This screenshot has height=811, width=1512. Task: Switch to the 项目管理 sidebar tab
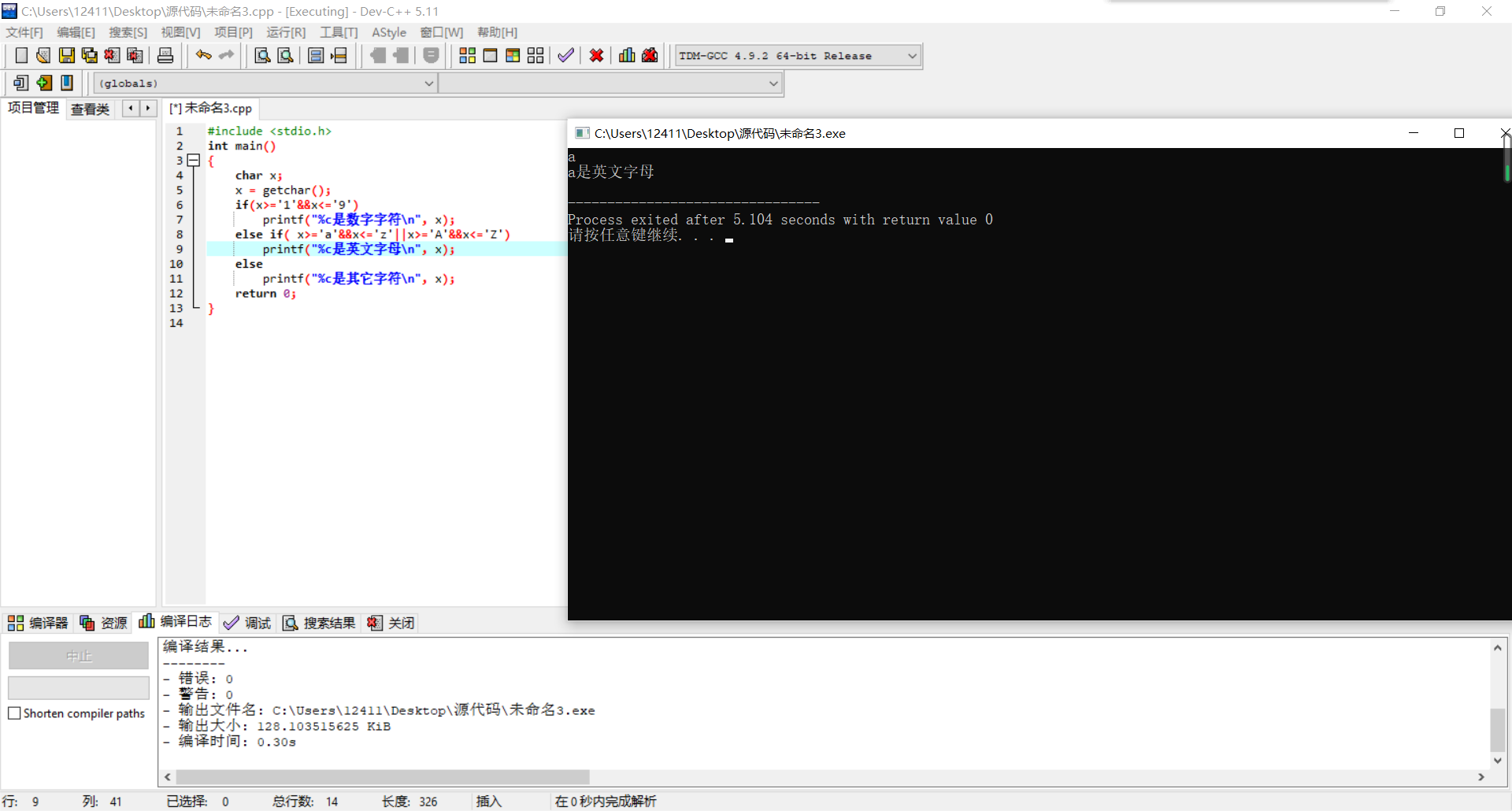[x=33, y=108]
